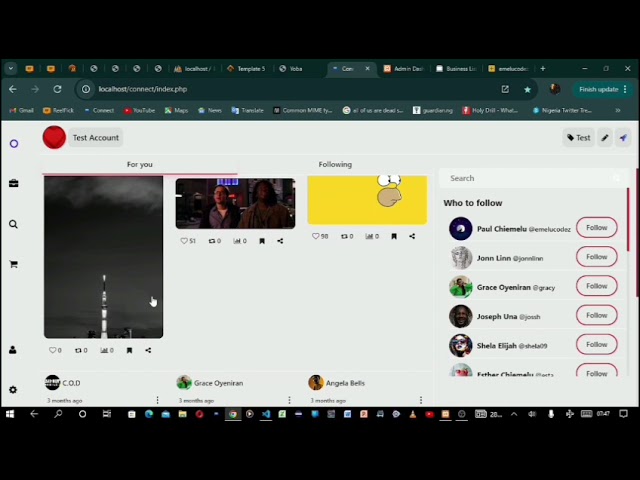Like the tower photo post with 0 likes
Screen dimensions: 640x480
[55, 350]
